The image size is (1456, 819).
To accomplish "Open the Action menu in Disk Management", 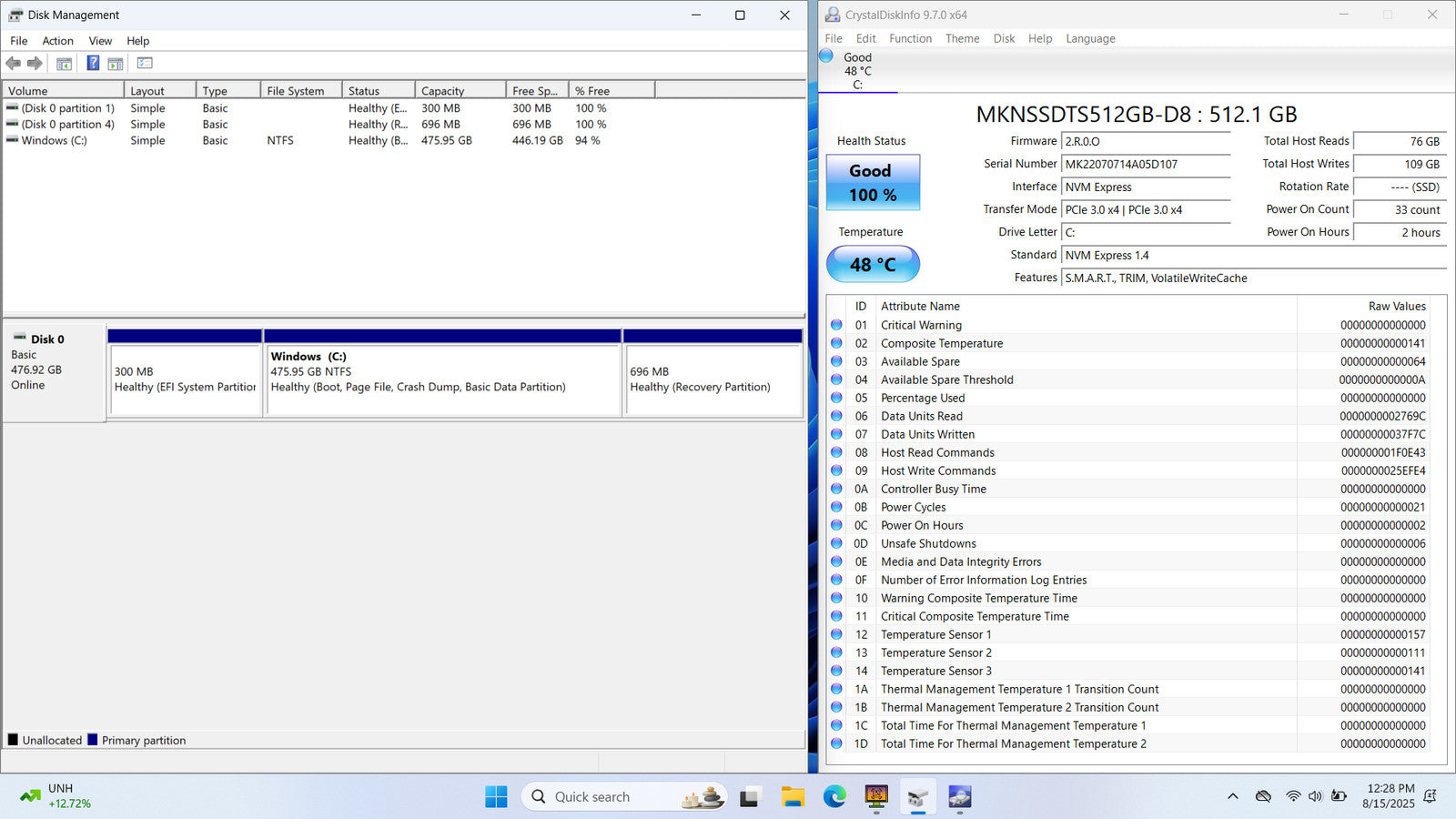I will [x=57, y=41].
